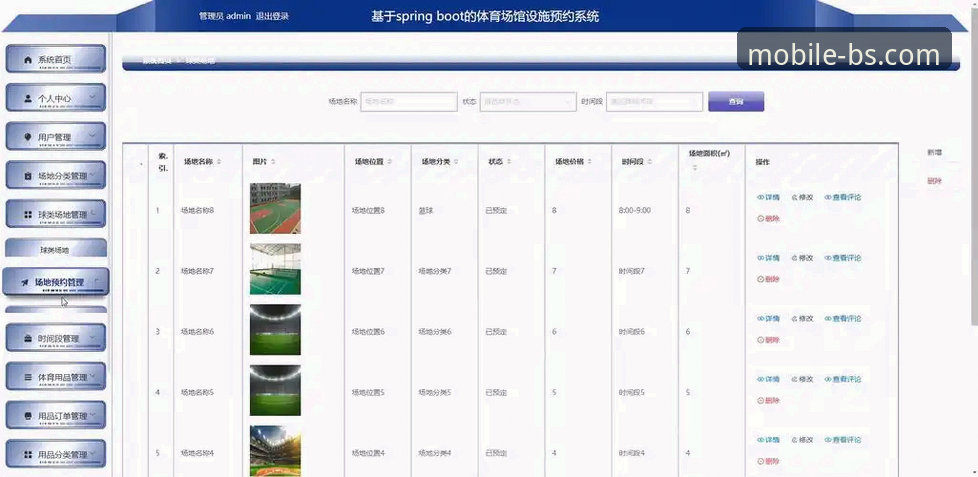Open the 场地预约管理 menu
The width and height of the screenshot is (978, 477).
(56, 282)
